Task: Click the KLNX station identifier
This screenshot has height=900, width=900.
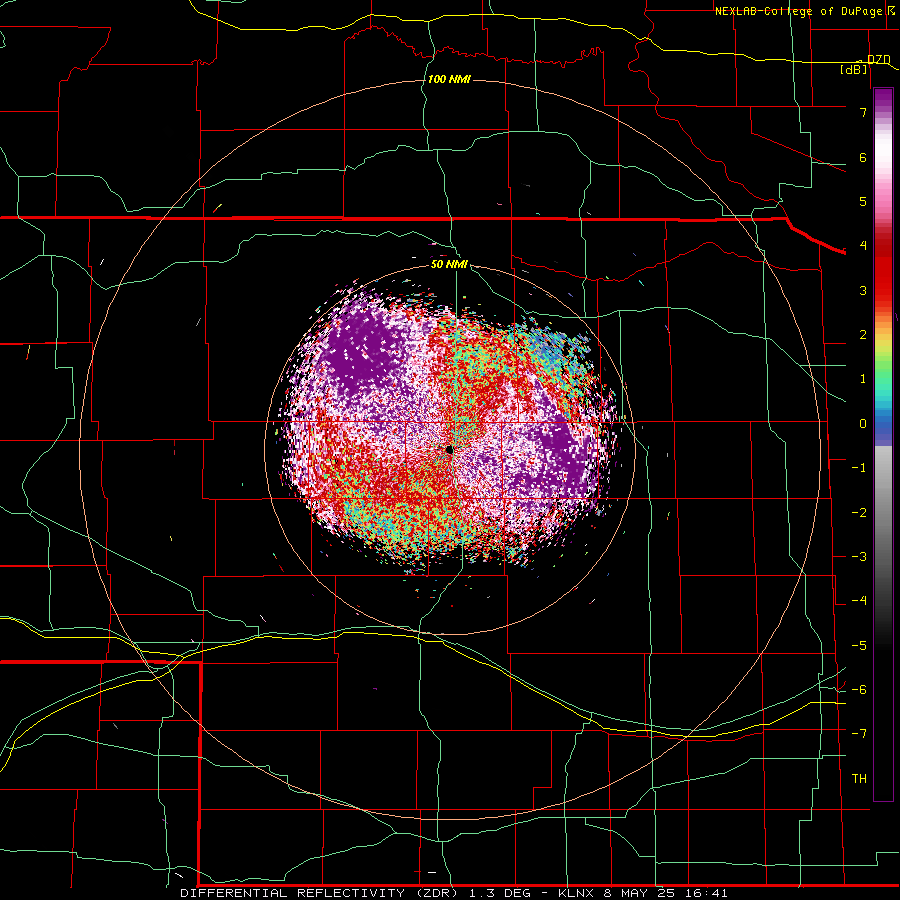Action: pyautogui.click(x=576, y=893)
